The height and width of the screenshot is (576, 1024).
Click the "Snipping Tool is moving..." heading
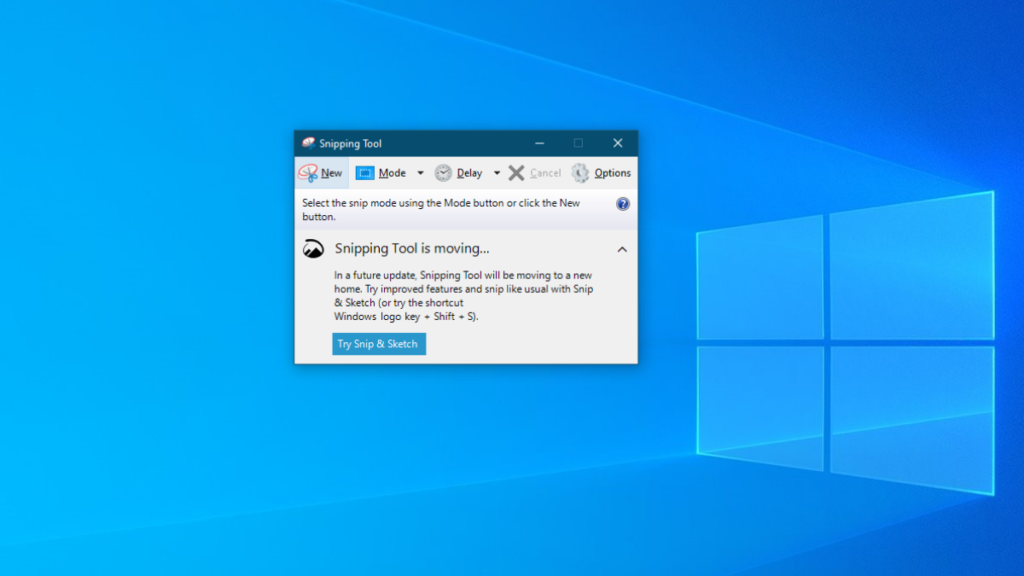[412, 248]
